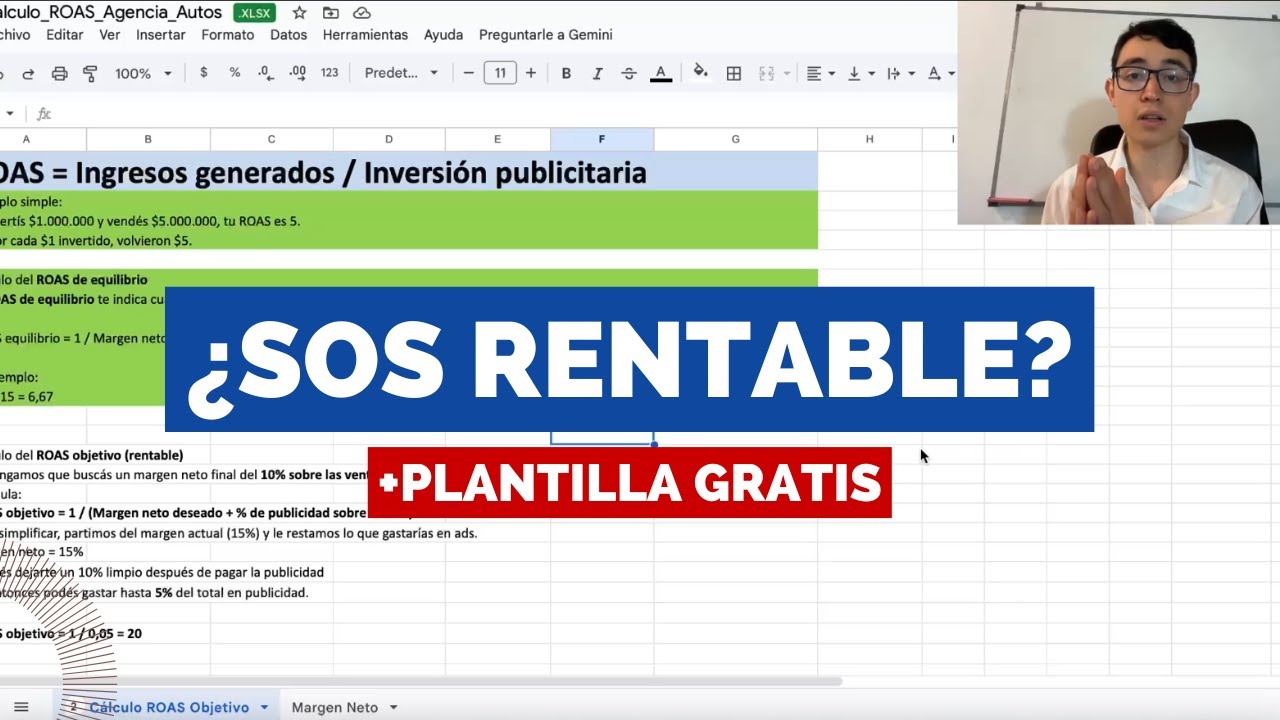The image size is (1280, 720).
Task: Select column D header
Action: click(x=389, y=139)
